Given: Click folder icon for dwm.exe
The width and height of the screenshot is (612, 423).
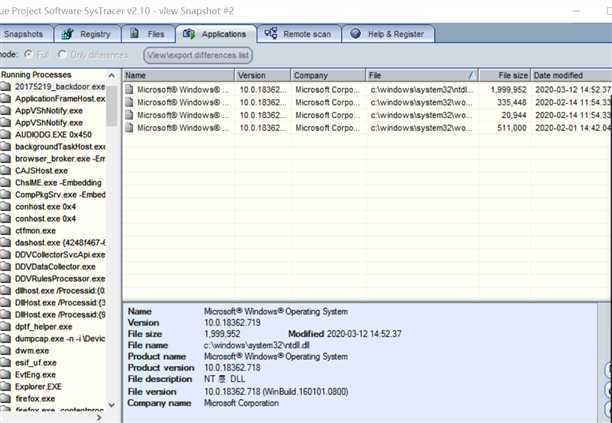Looking at the screenshot, I should tap(5, 350).
